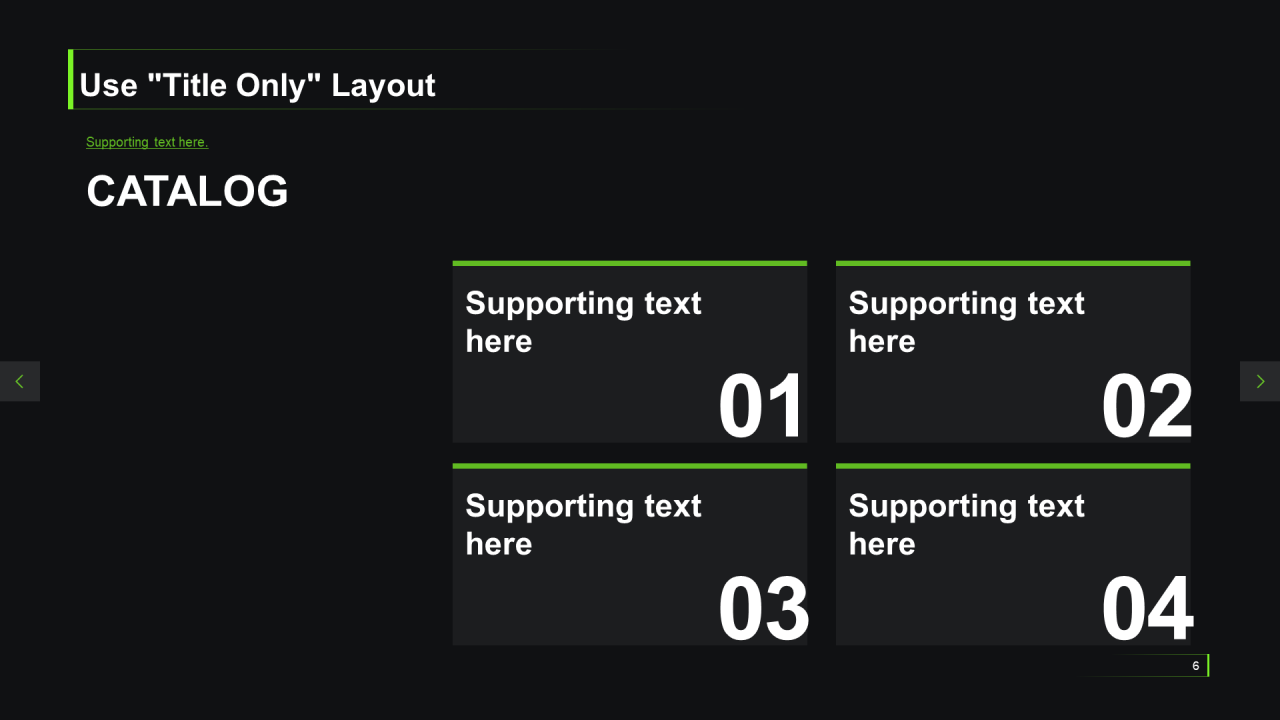Click the large 01 number
Image resolution: width=1280 pixels, height=720 pixels.
(761, 407)
